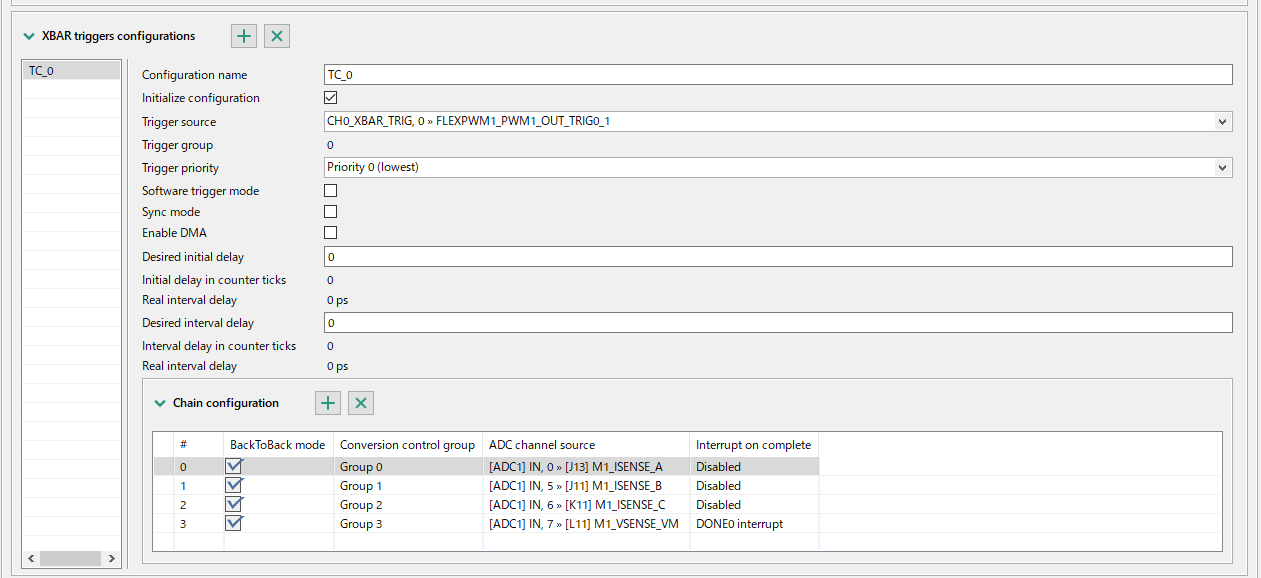Collapse the XBAR triggers configurations section
The height and width of the screenshot is (578, 1261).
[x=28, y=35]
